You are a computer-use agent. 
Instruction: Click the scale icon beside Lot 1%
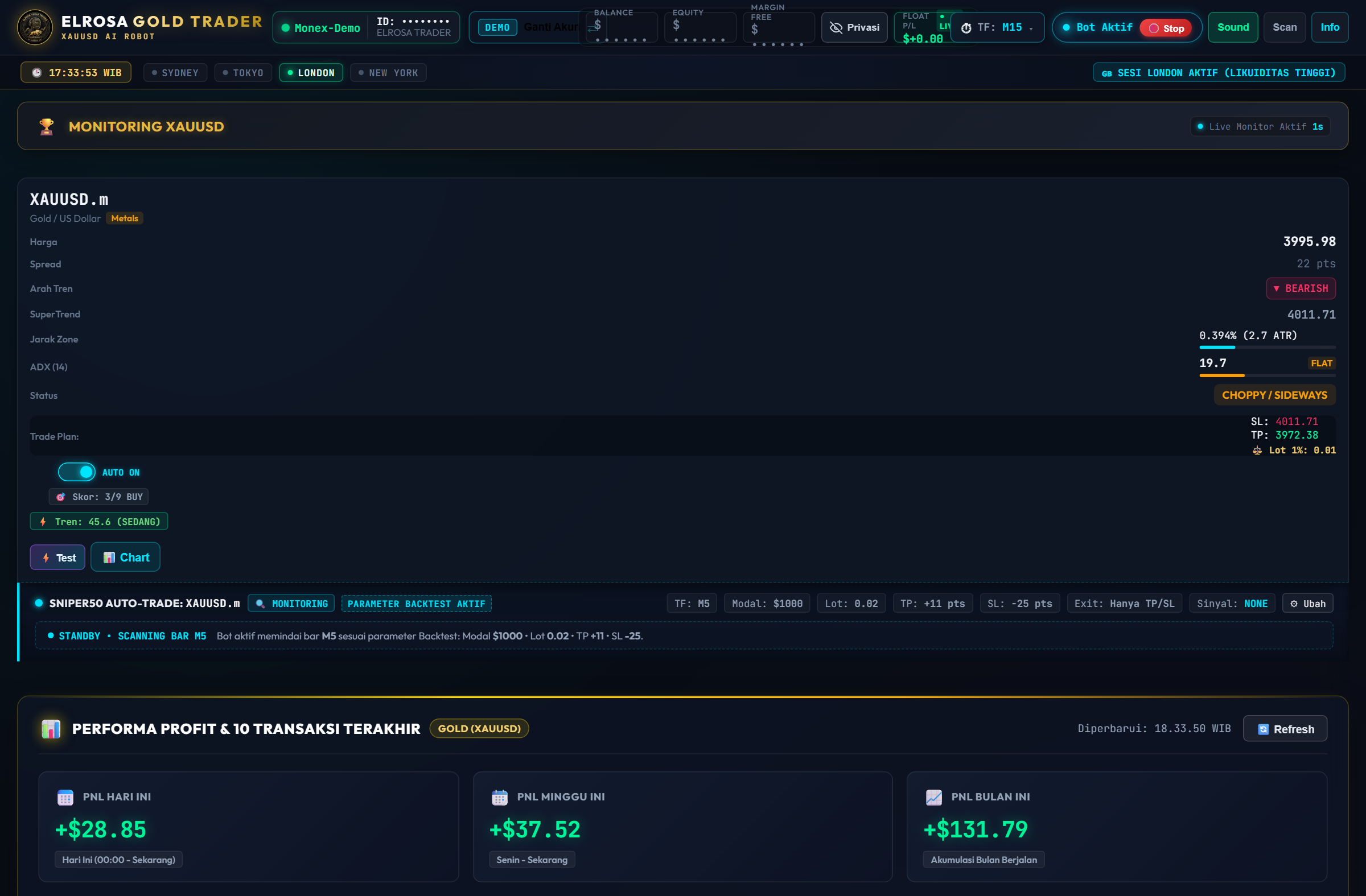pos(1257,451)
